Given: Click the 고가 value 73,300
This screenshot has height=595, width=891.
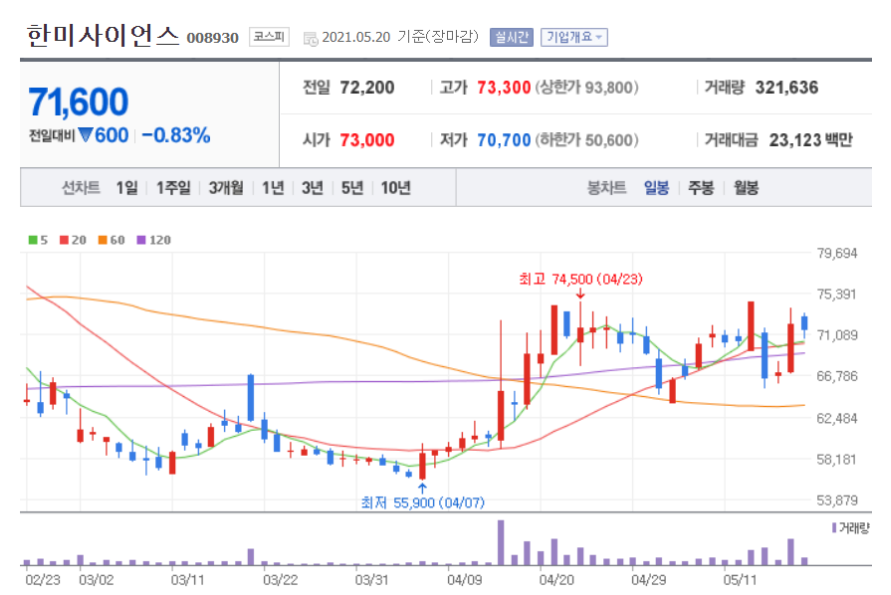Looking at the screenshot, I should pos(503,88).
